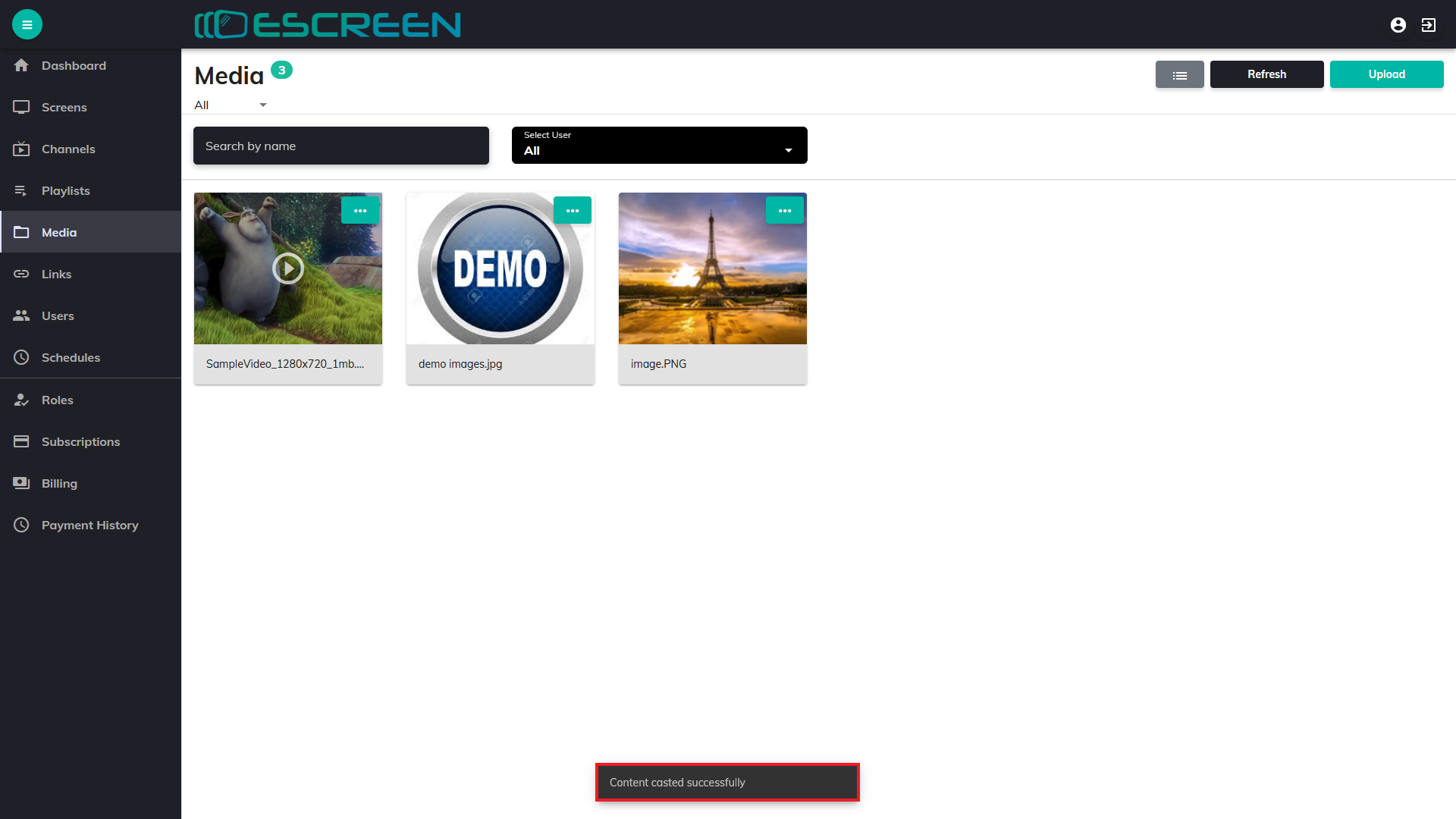Open options menu on image.PNG card

click(785, 211)
